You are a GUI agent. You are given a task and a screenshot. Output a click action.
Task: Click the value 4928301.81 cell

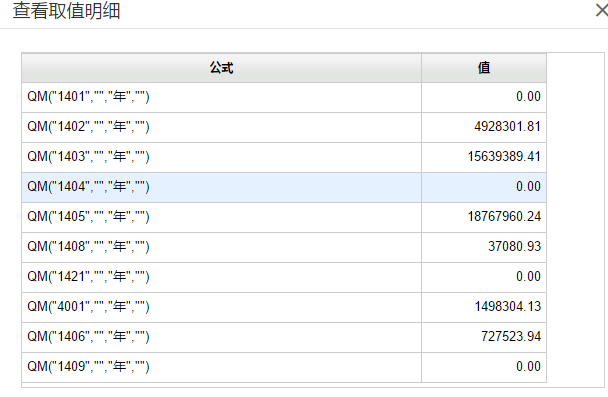484,127
